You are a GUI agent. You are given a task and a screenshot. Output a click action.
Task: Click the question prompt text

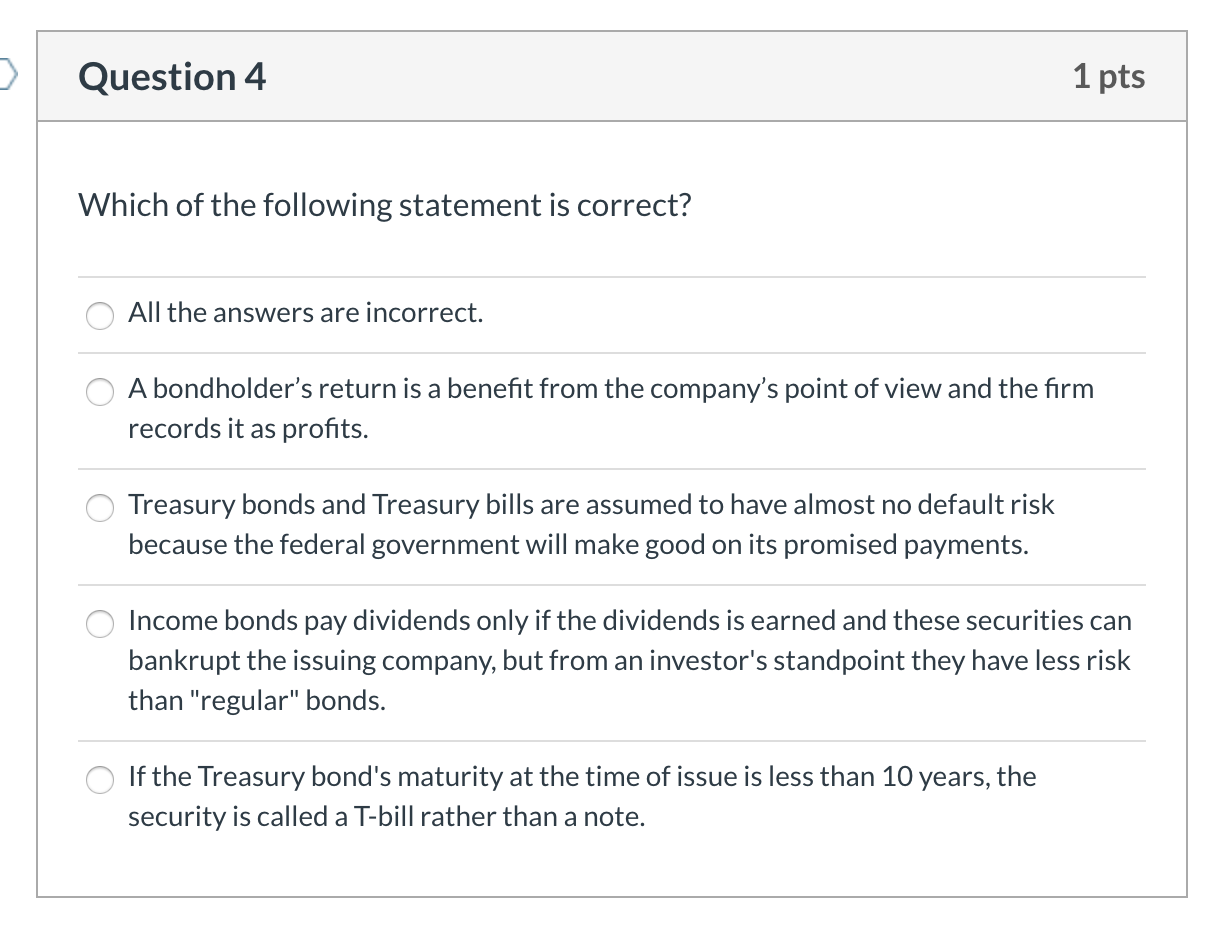coord(385,205)
